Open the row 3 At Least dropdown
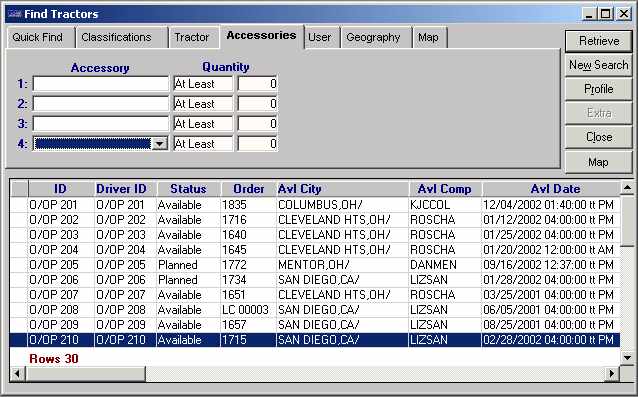Image resolution: width=638 pixels, height=397 pixels. 203,124
